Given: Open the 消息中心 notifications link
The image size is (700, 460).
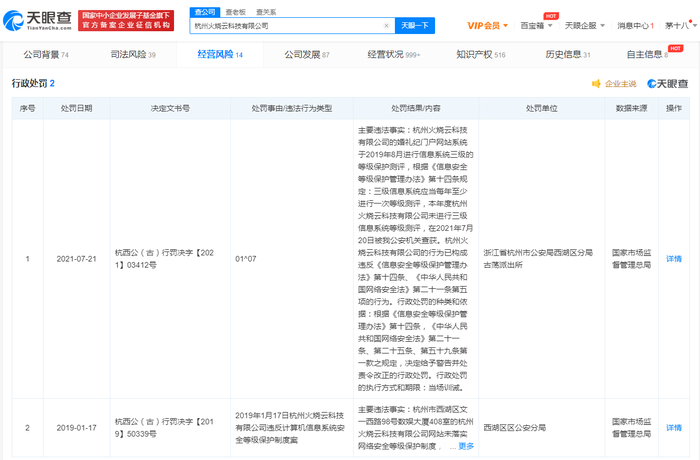Looking at the screenshot, I should (x=635, y=25).
